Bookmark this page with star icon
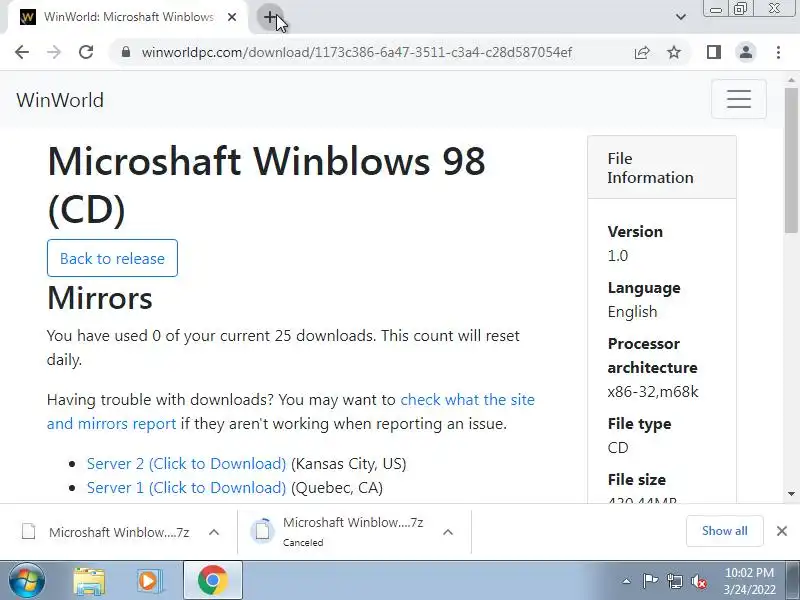 click(674, 52)
